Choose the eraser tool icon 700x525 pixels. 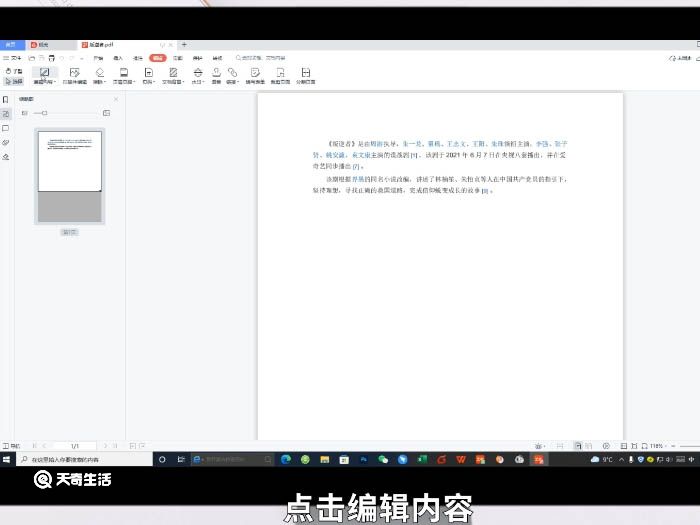coord(100,72)
